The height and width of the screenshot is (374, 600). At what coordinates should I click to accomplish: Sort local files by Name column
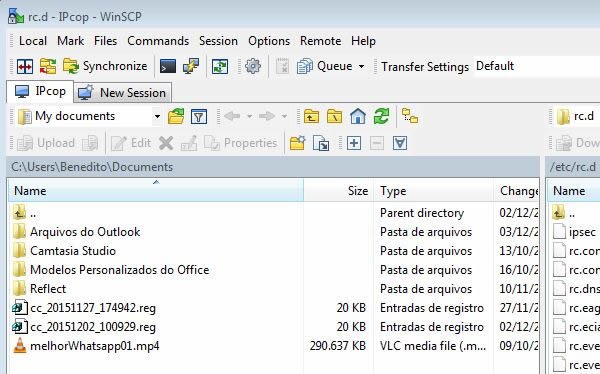pos(156,191)
